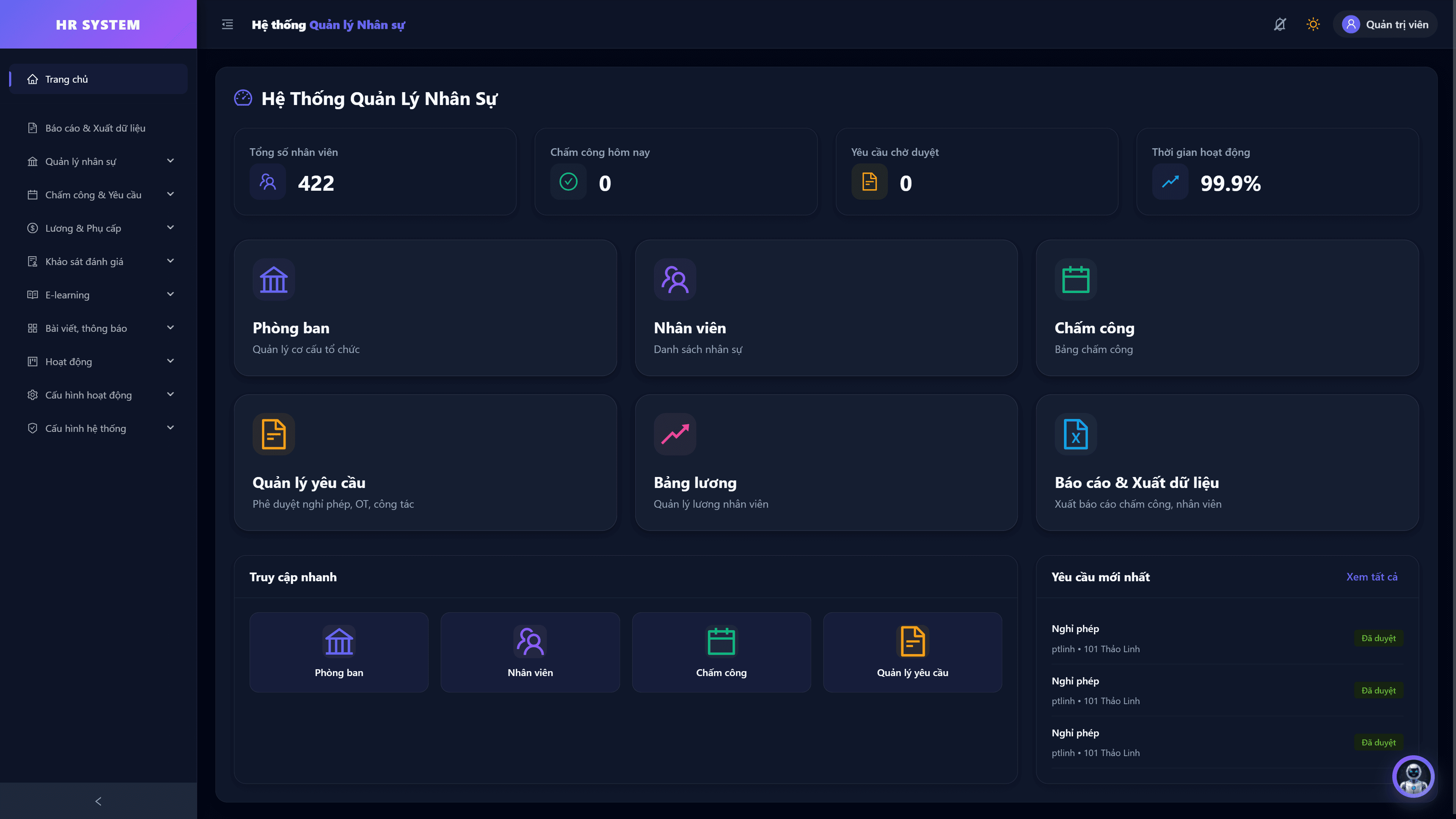Click the bank icon on Phòng ban card
This screenshot has height=819, width=1456.
[273, 280]
